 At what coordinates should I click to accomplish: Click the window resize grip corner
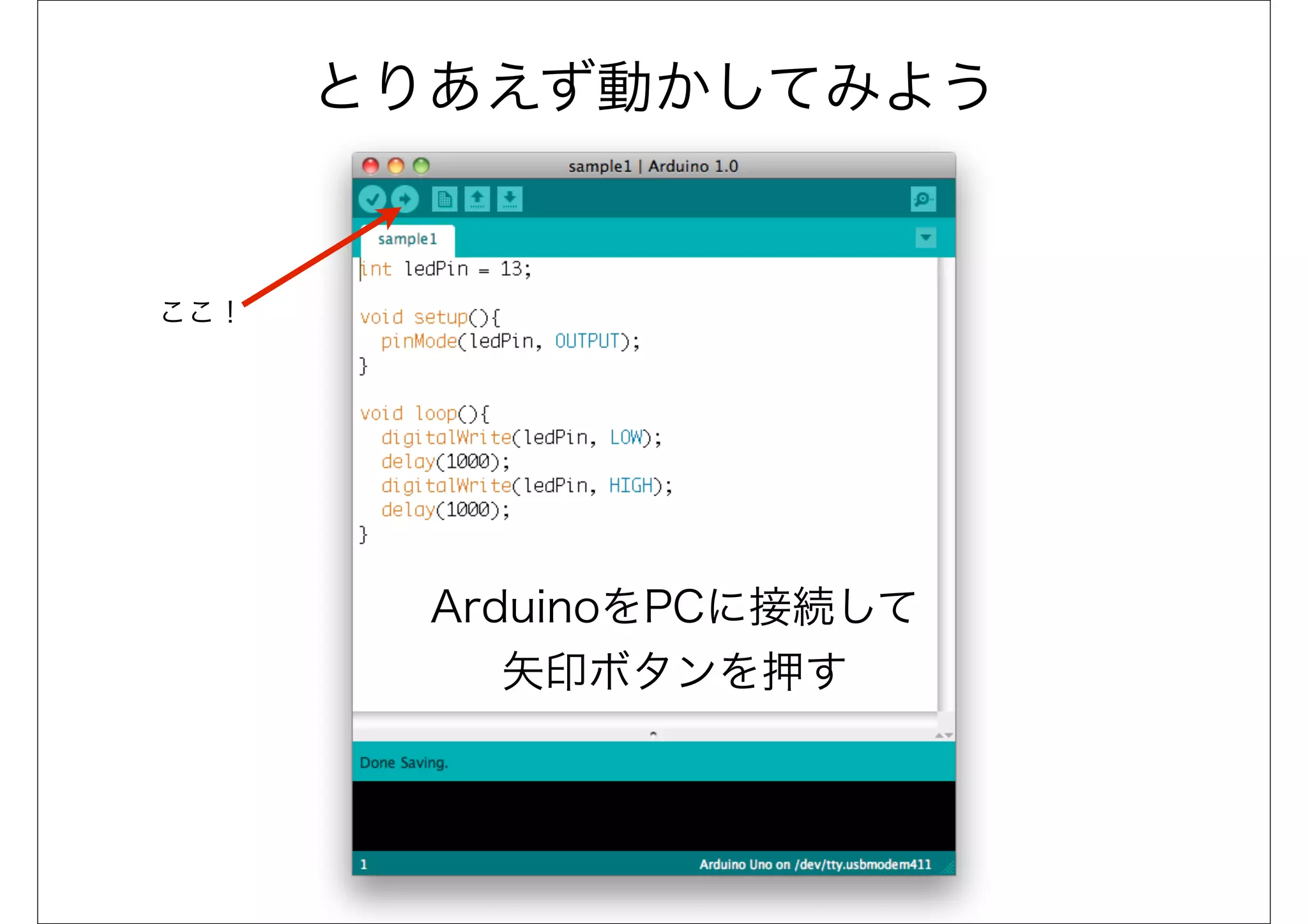click(x=949, y=868)
